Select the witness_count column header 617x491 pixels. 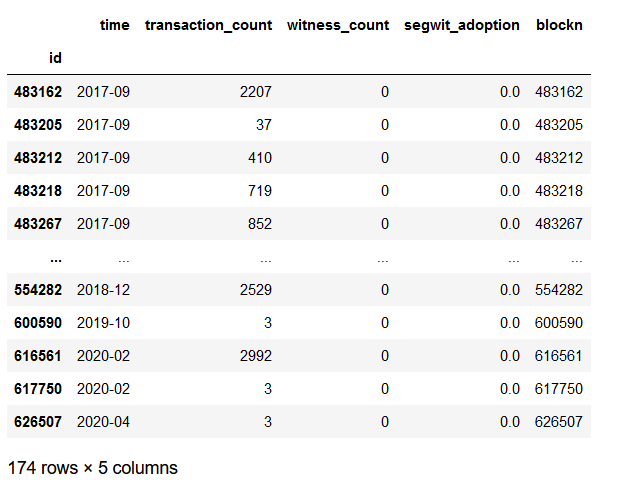pos(338,25)
